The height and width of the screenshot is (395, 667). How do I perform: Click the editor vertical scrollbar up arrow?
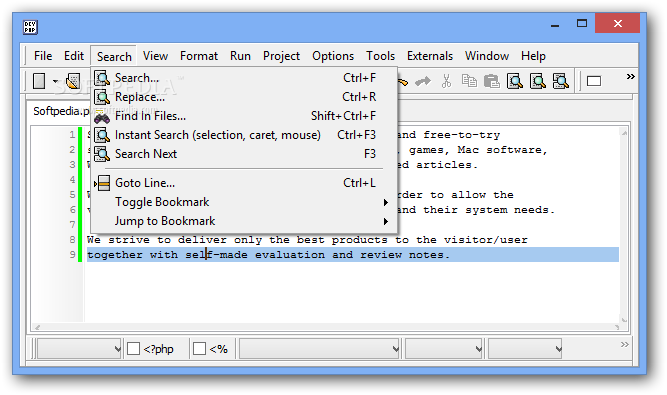(624, 134)
